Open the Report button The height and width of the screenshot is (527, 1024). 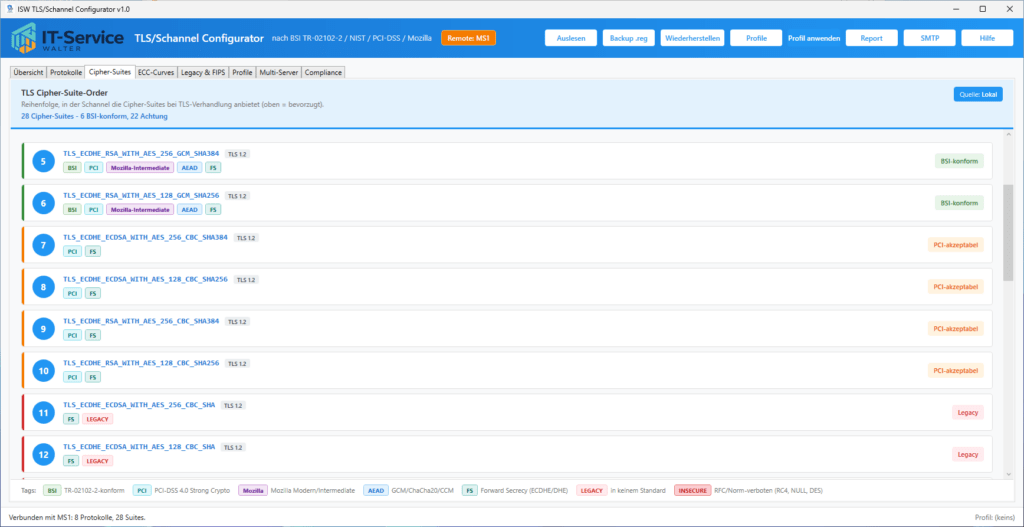(x=871, y=38)
